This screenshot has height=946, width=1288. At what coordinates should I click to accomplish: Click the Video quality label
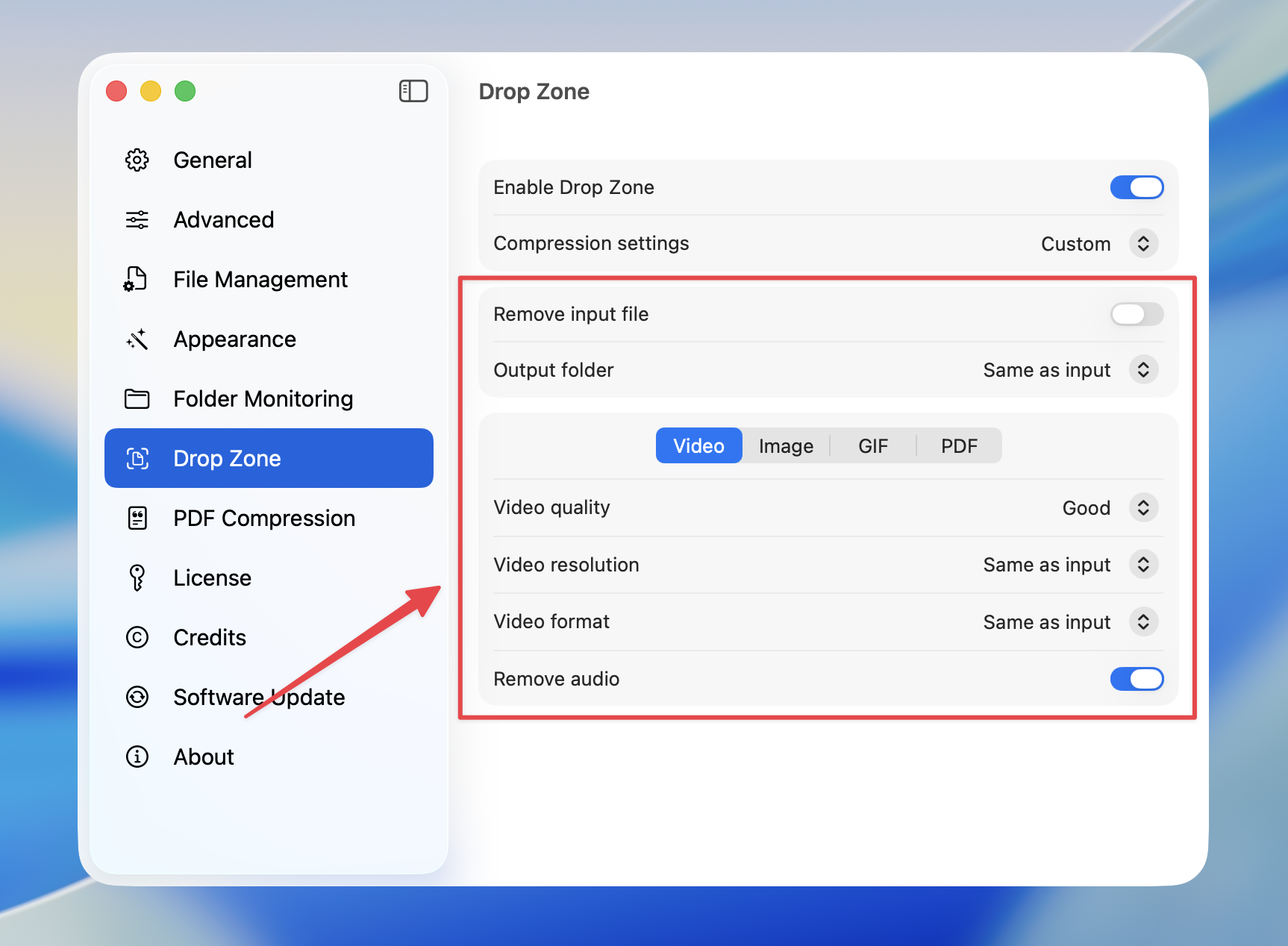pos(551,507)
